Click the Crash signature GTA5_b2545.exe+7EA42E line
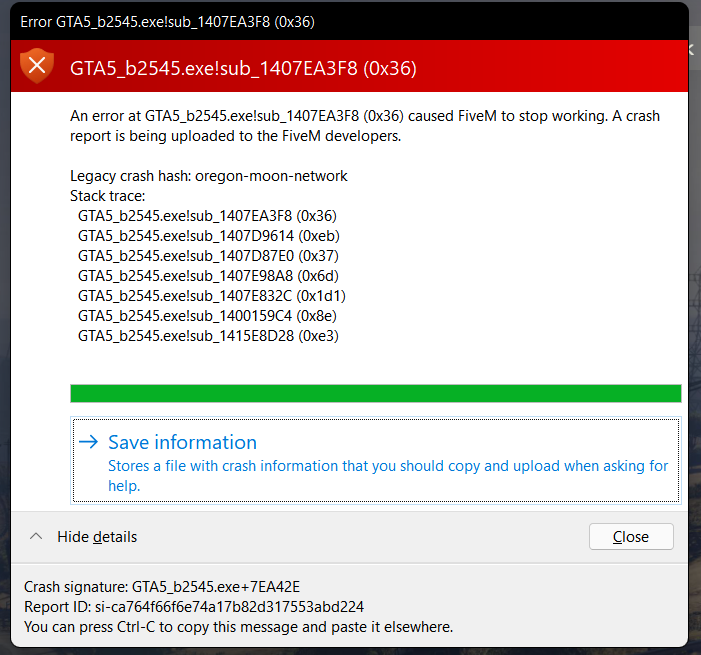 click(162, 587)
